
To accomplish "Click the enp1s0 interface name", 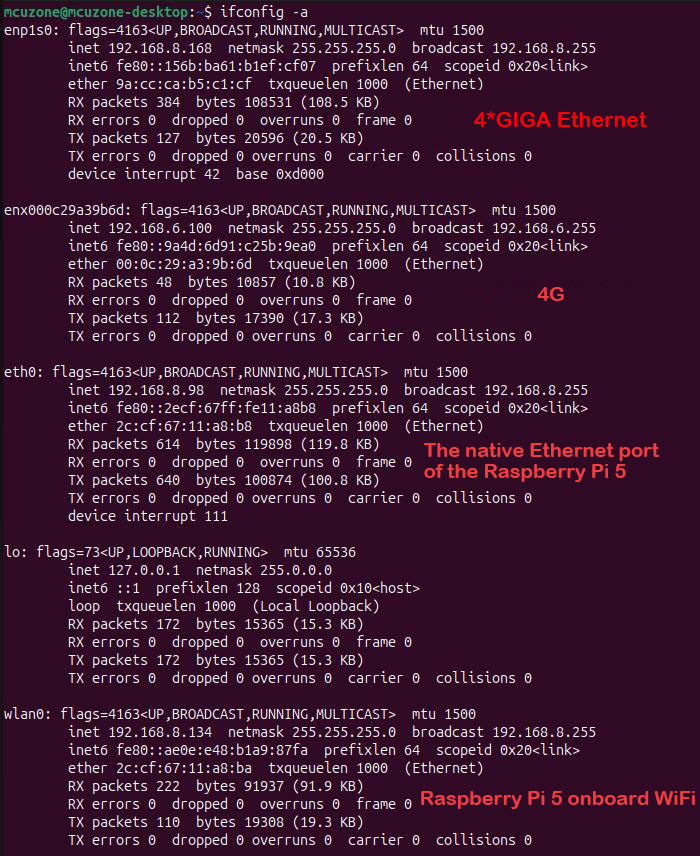I will pyautogui.click(x=30, y=30).
